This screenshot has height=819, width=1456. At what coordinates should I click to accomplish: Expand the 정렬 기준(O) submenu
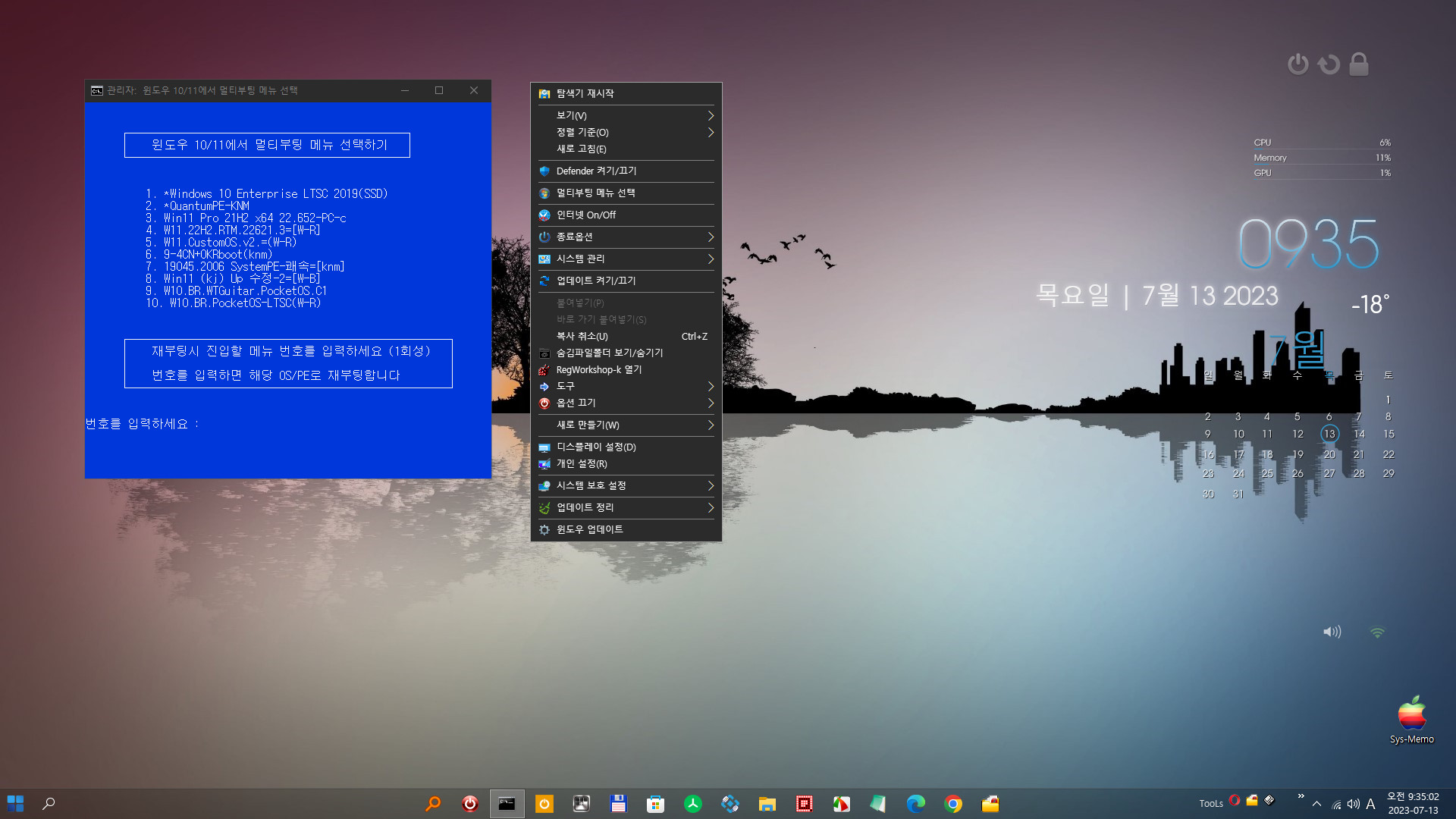click(626, 133)
